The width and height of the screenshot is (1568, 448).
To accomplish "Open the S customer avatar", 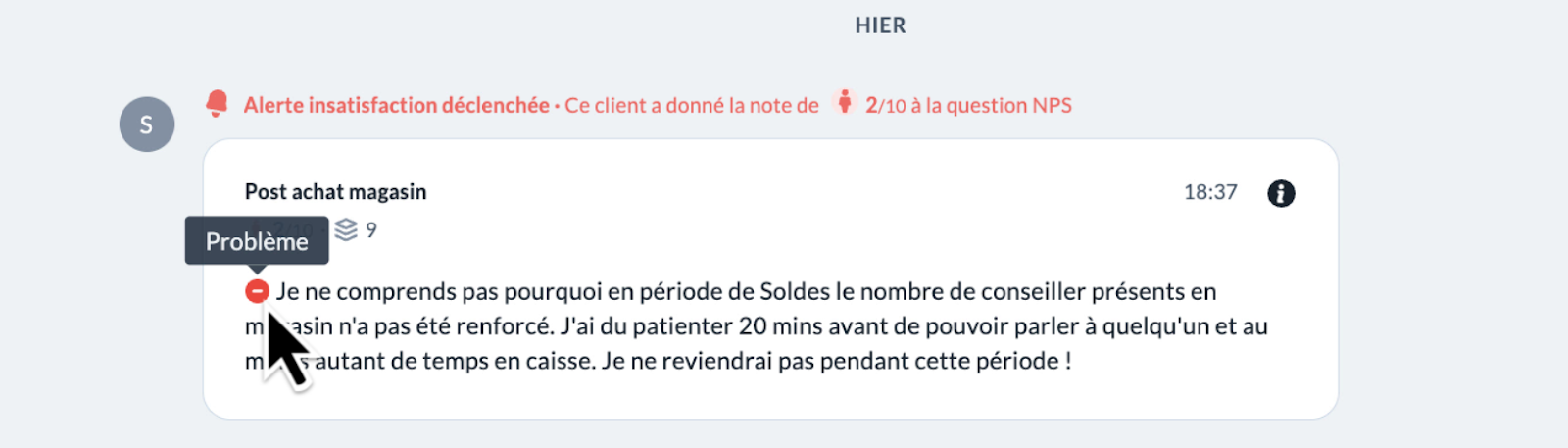I will pyautogui.click(x=147, y=124).
